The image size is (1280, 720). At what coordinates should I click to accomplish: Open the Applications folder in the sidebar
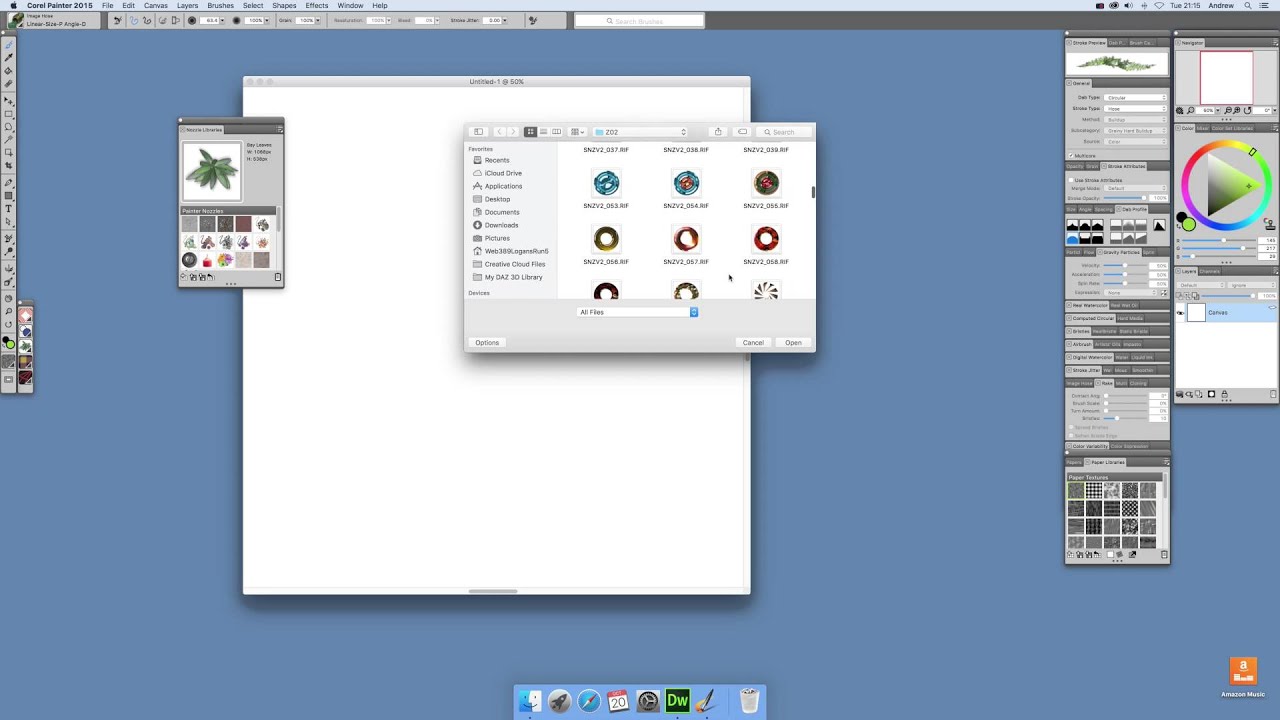coord(503,186)
